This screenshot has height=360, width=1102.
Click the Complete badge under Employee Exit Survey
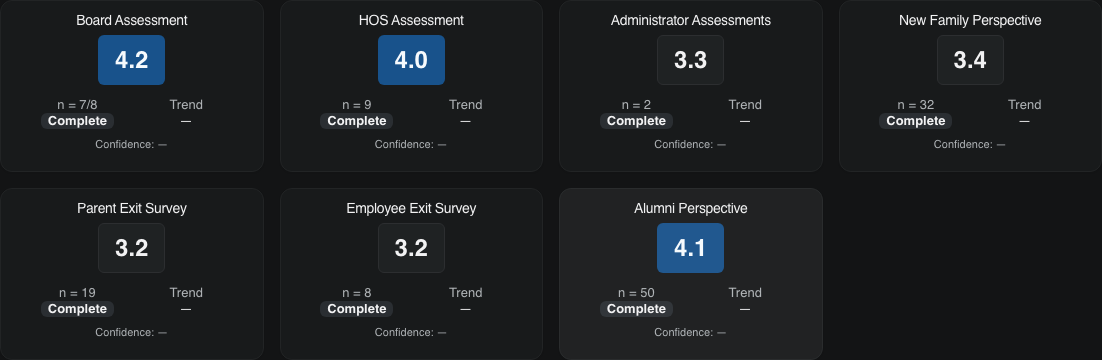[x=357, y=309]
